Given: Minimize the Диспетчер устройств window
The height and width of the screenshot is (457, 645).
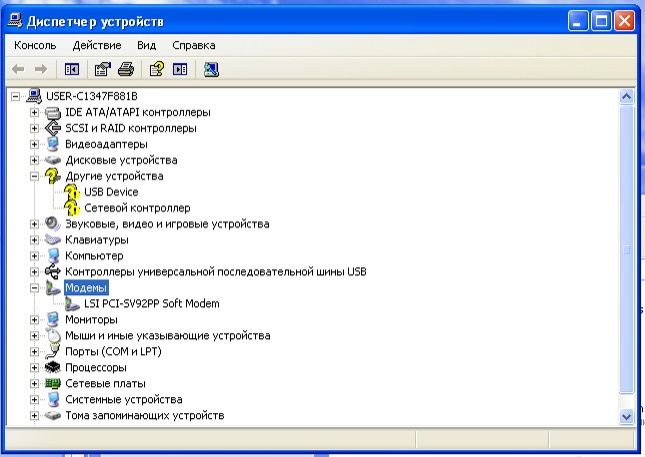Looking at the screenshot, I should pos(578,21).
